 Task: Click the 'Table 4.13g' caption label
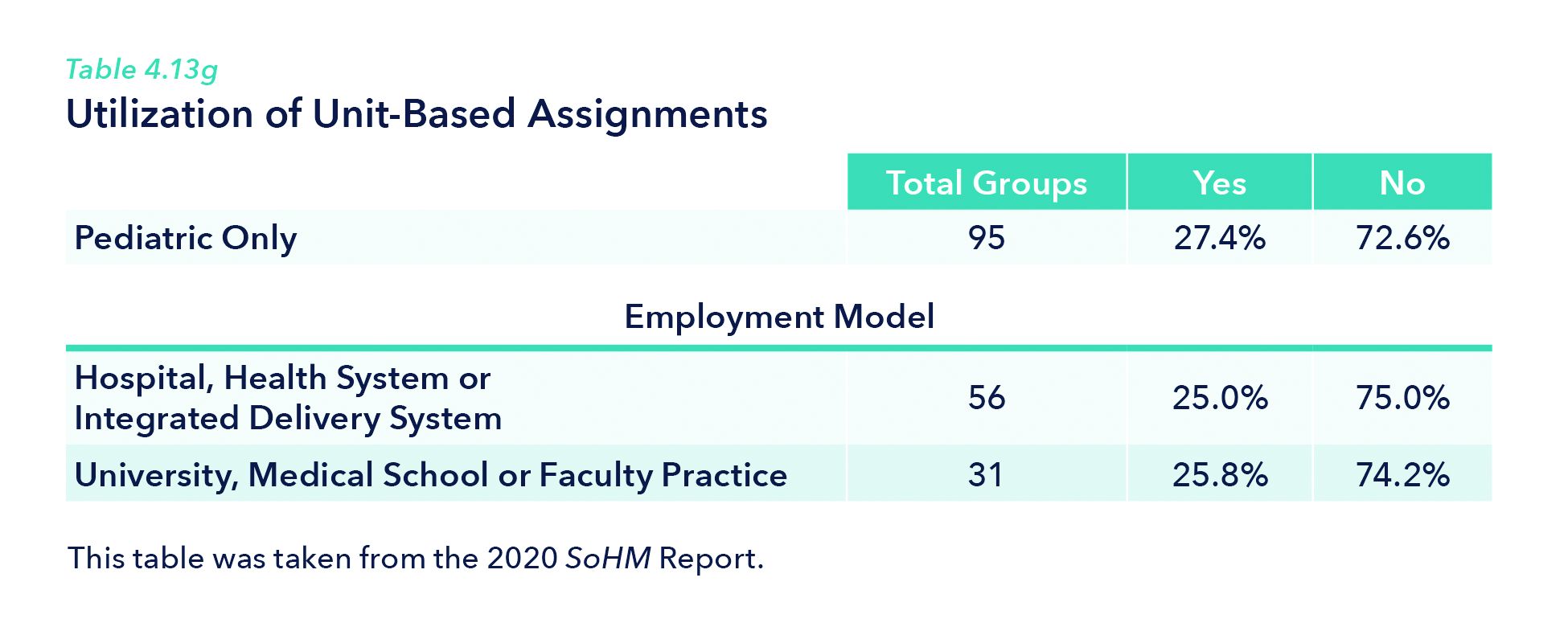coord(142,71)
